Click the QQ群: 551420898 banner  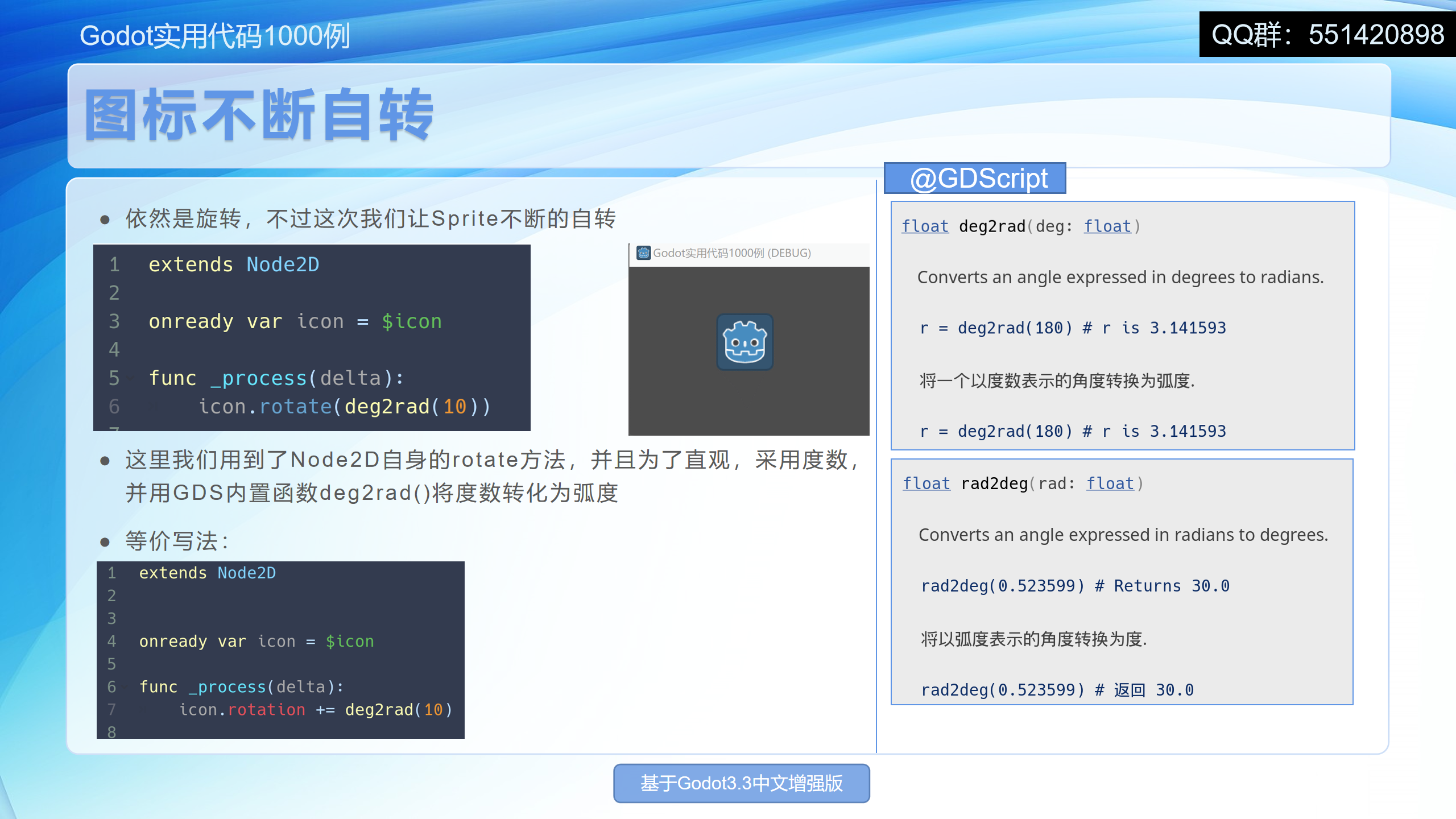point(1327,34)
